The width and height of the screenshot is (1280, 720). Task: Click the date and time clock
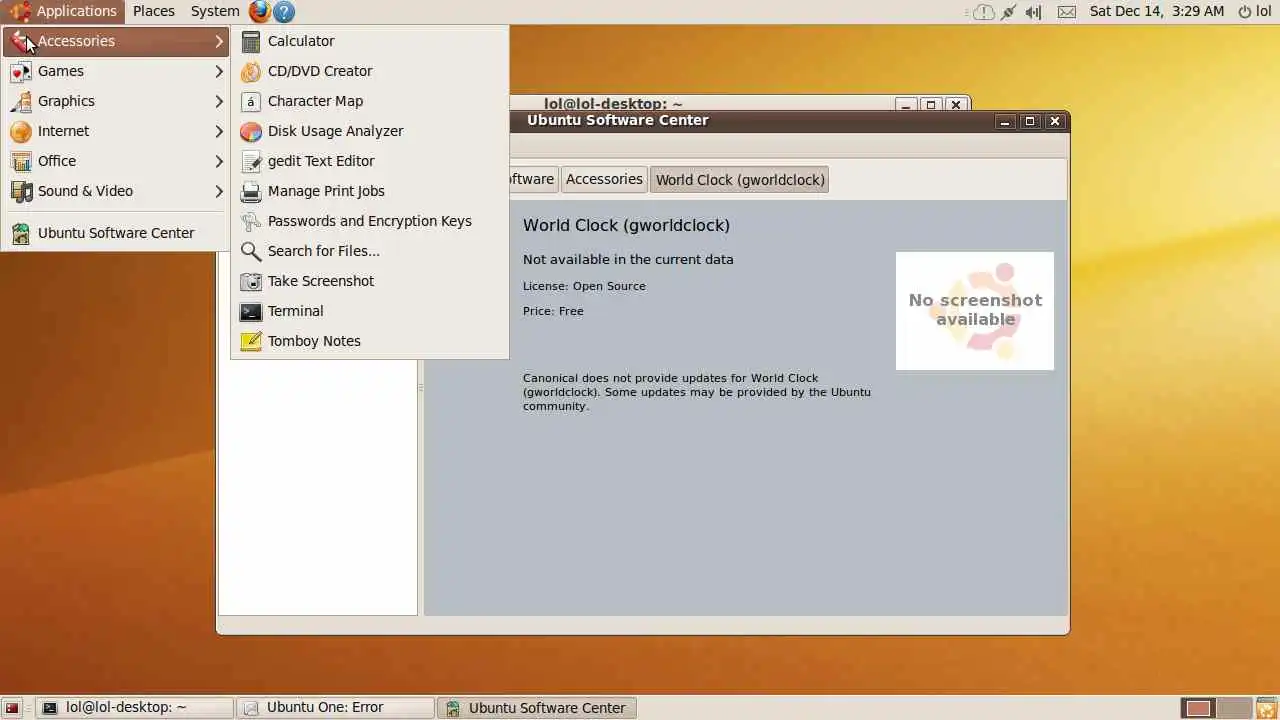(x=1157, y=11)
